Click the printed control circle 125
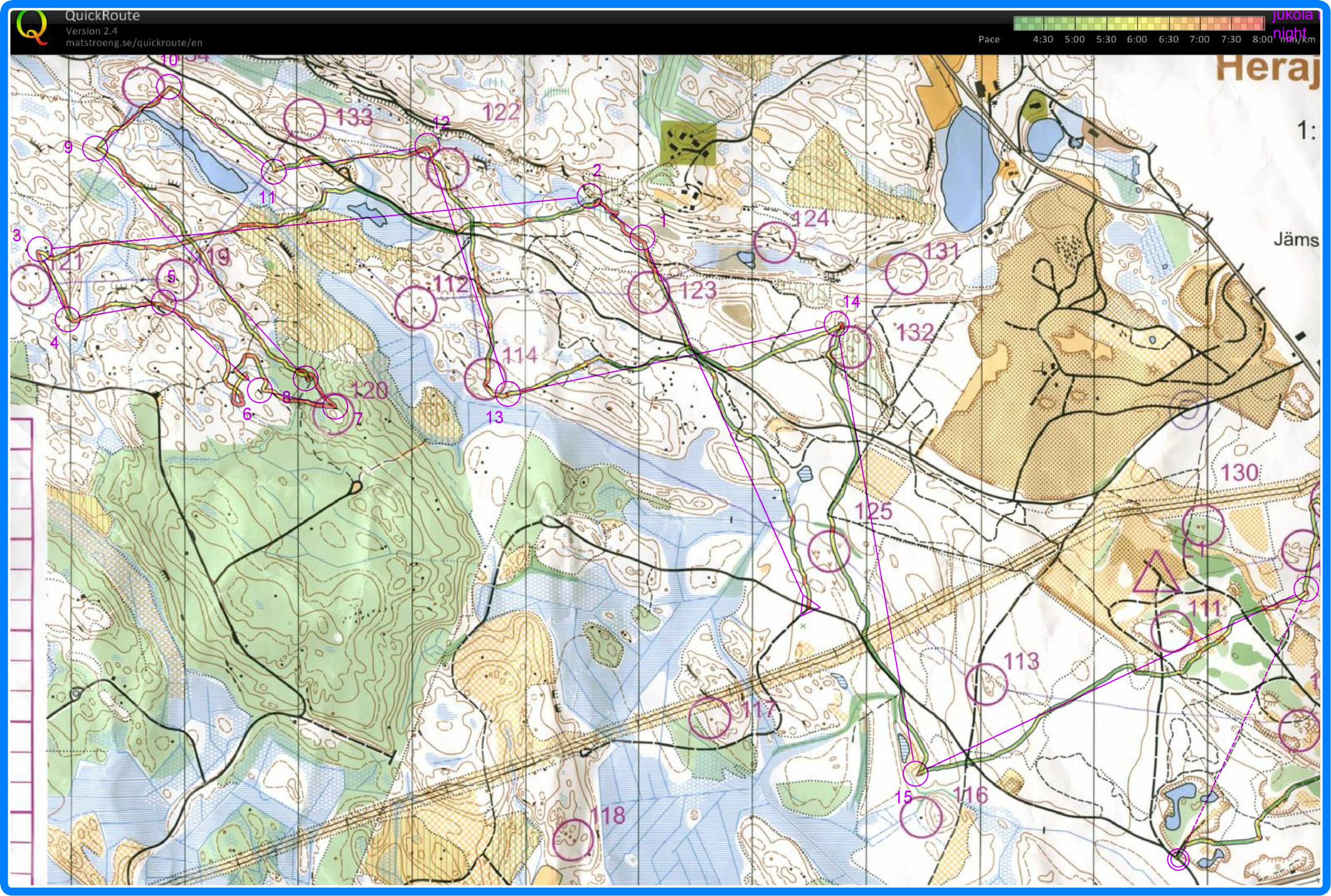This screenshot has height=896, width=1331. pos(830,551)
